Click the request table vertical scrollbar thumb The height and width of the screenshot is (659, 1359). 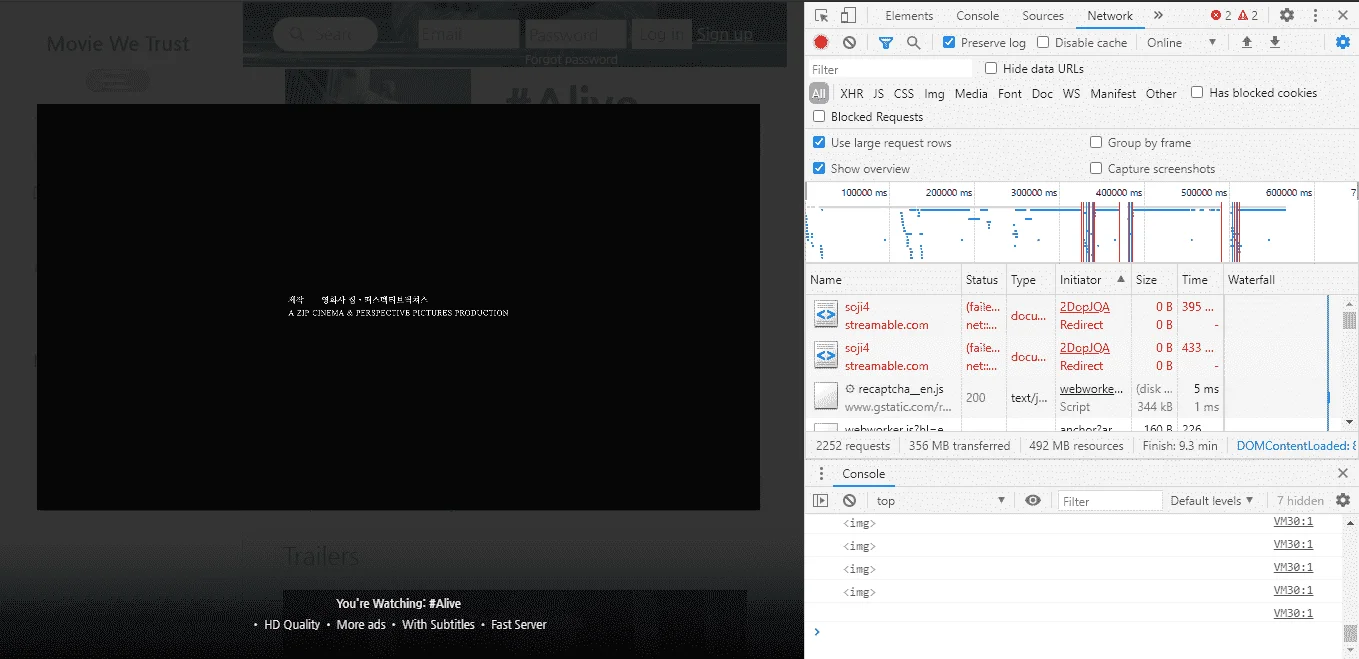click(1349, 320)
